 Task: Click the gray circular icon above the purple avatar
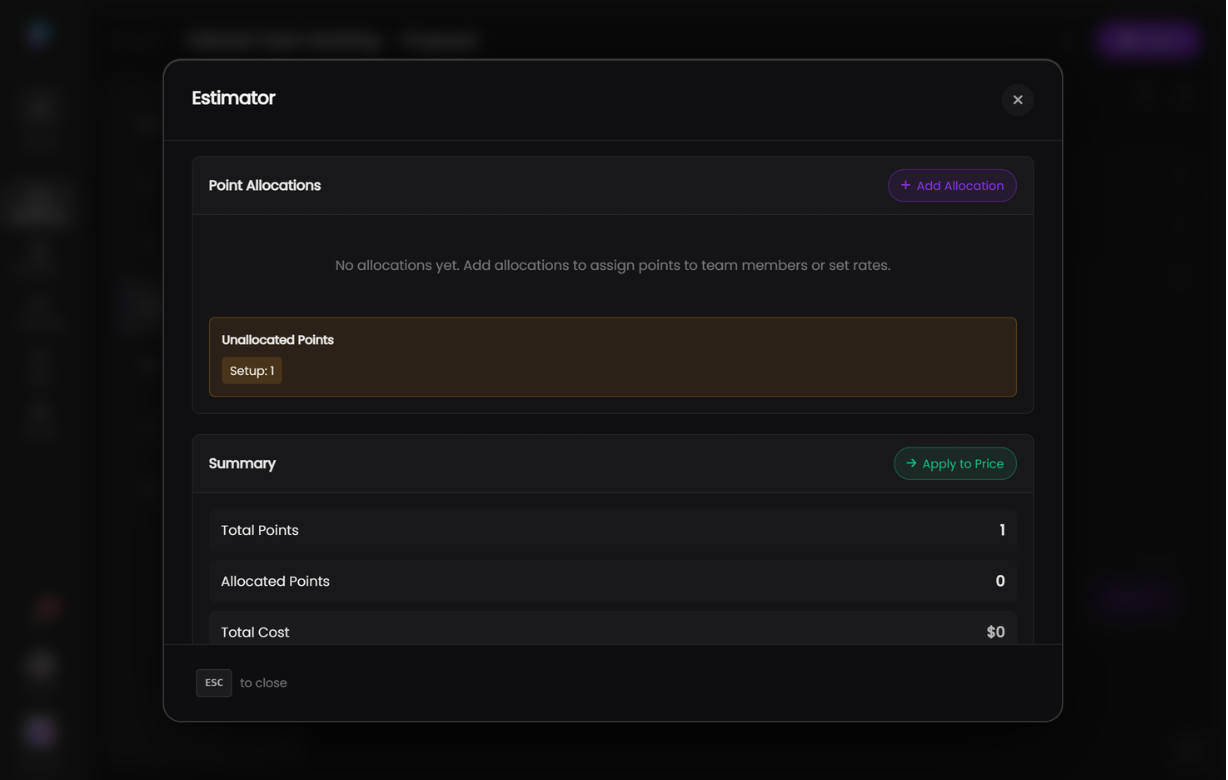40,665
